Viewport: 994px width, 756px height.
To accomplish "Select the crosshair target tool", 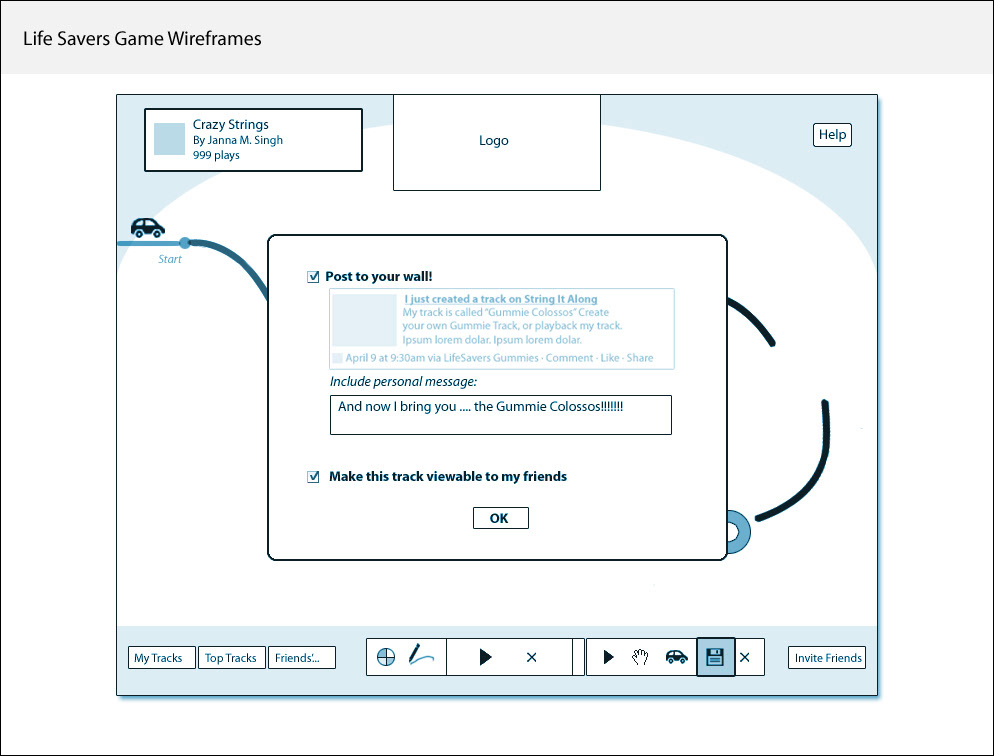I will click(386, 657).
